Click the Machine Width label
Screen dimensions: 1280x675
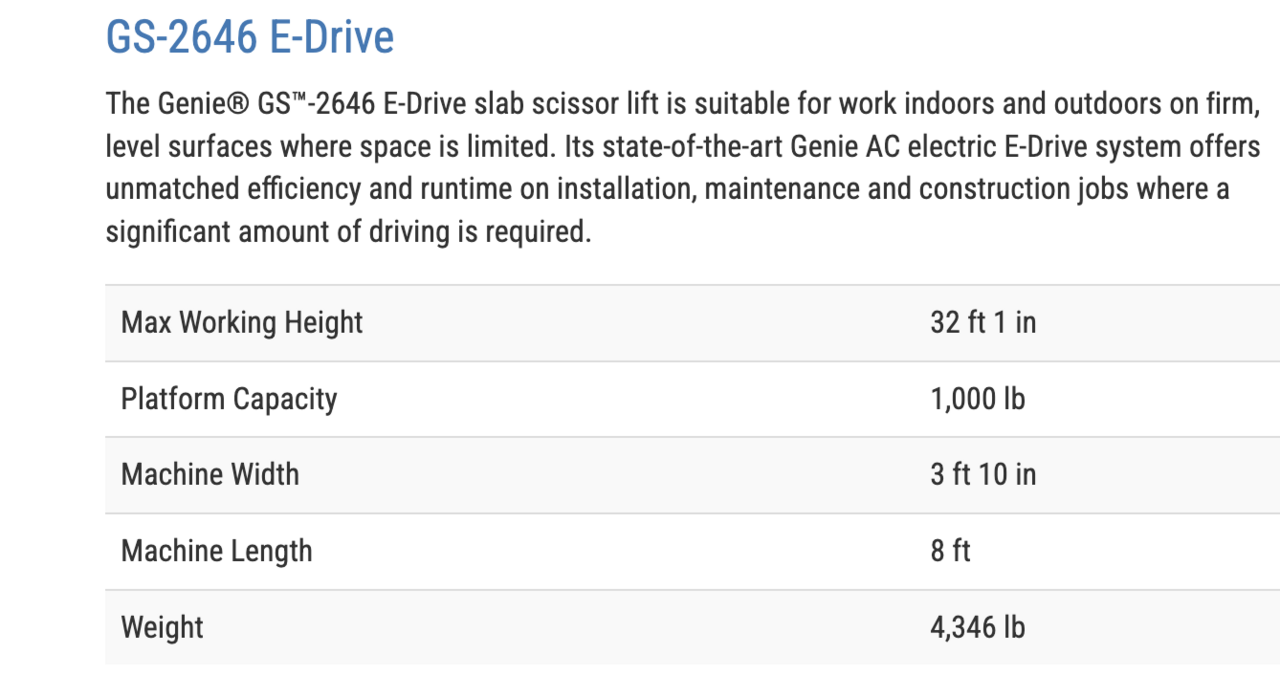pos(210,474)
